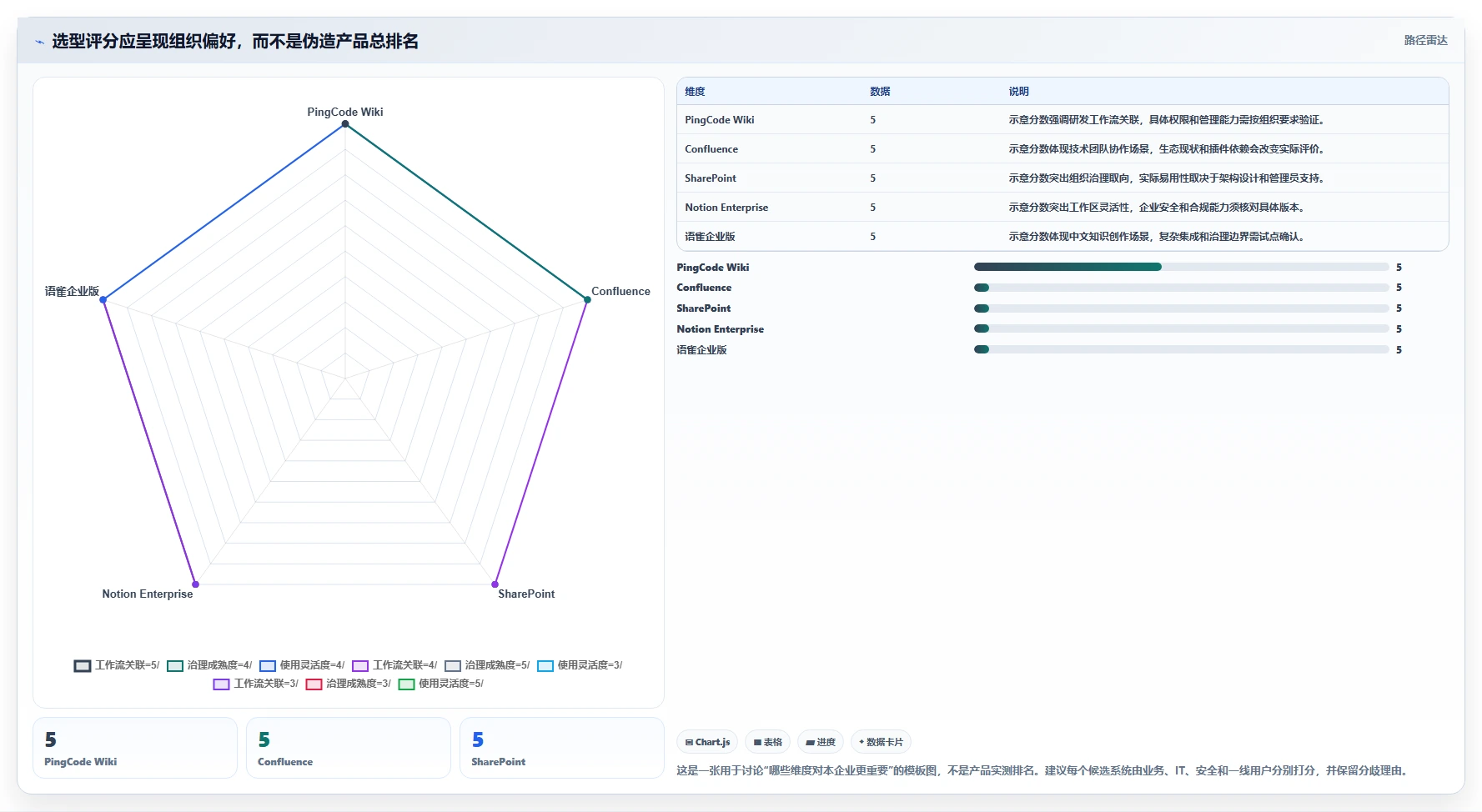This screenshot has height=812, width=1482.
Task: Click the 语雀企业版 progress bar
Action: click(x=1181, y=350)
